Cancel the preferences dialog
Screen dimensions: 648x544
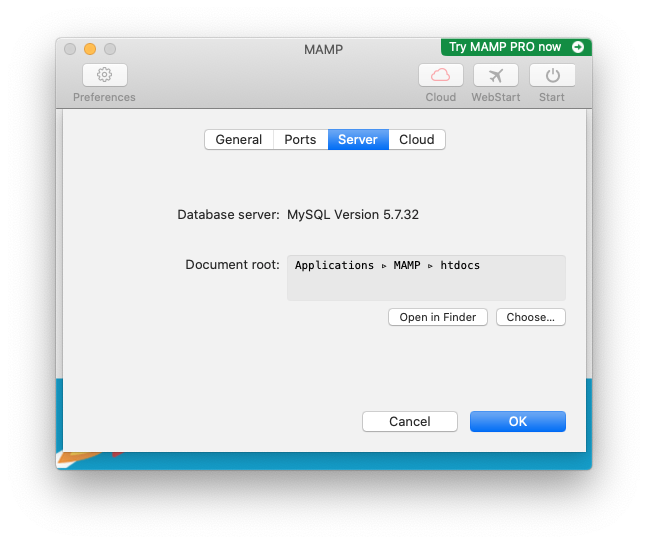coord(410,422)
